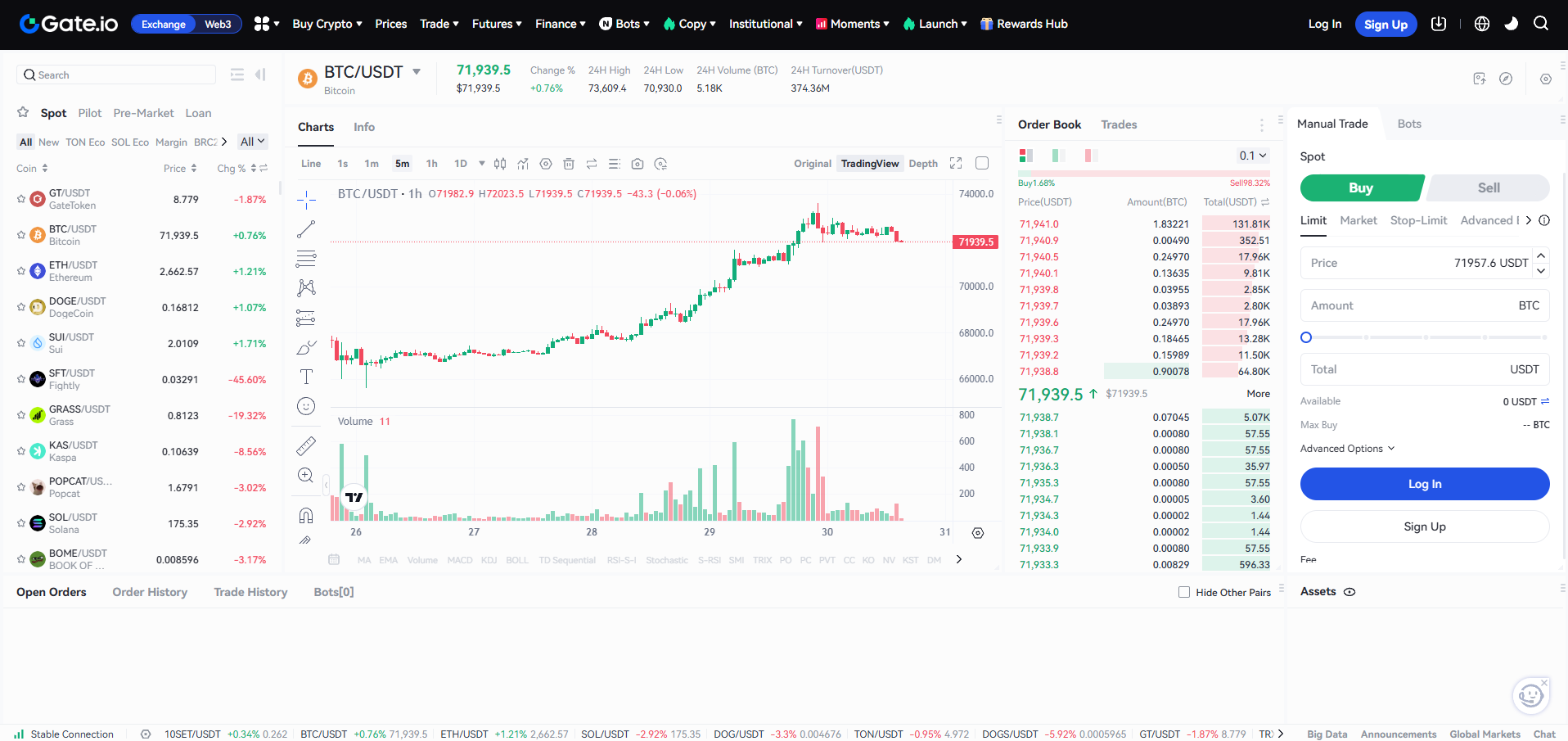This screenshot has width=1568, height=741.
Task: Open the Futures header dropdown
Action: pos(497,24)
